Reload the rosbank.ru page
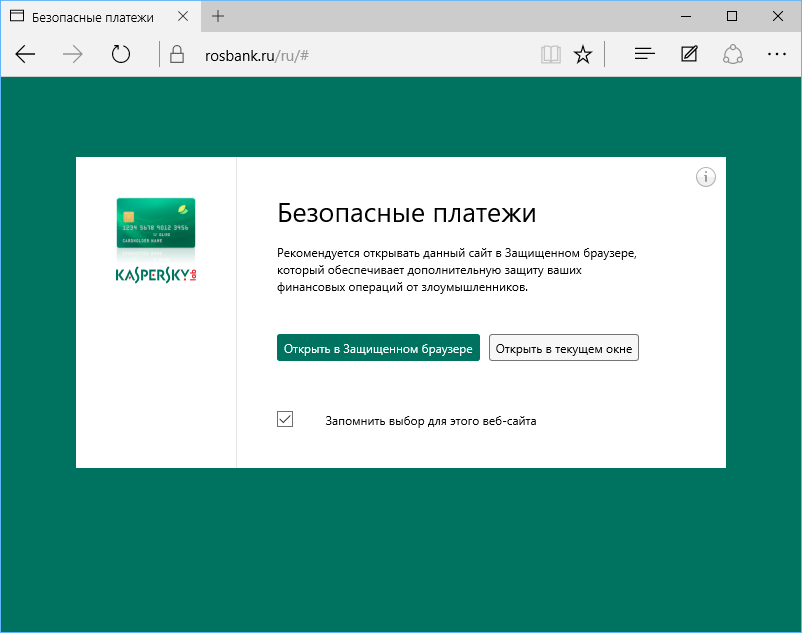 [x=120, y=54]
